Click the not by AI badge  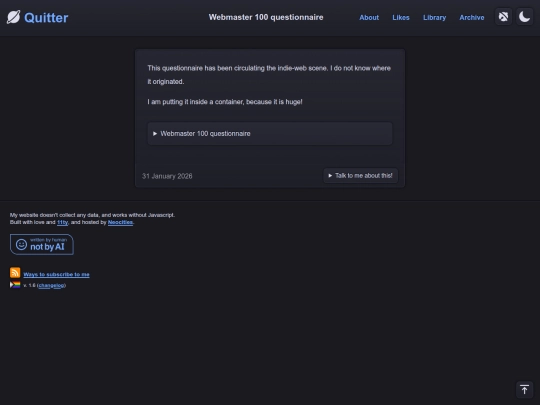42,245
